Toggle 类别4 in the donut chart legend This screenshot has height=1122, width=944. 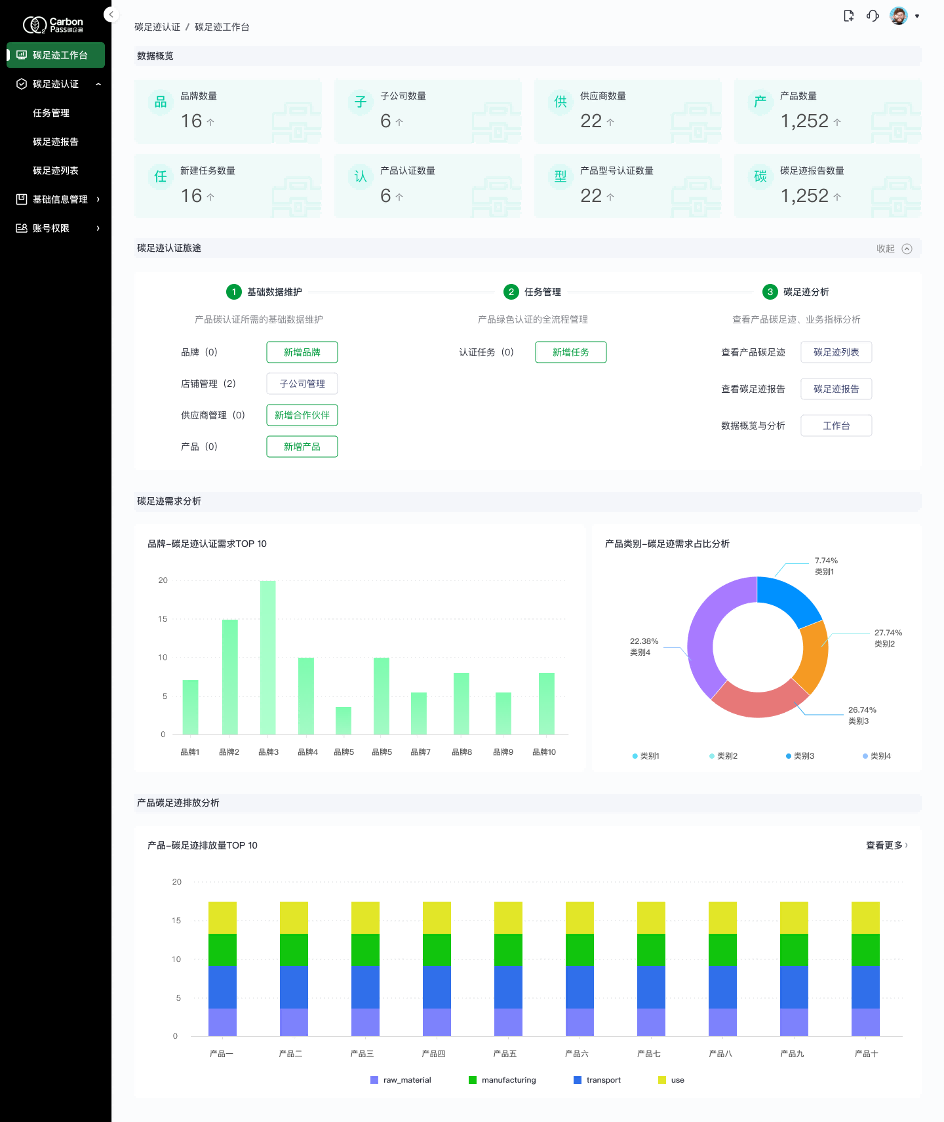(877, 756)
